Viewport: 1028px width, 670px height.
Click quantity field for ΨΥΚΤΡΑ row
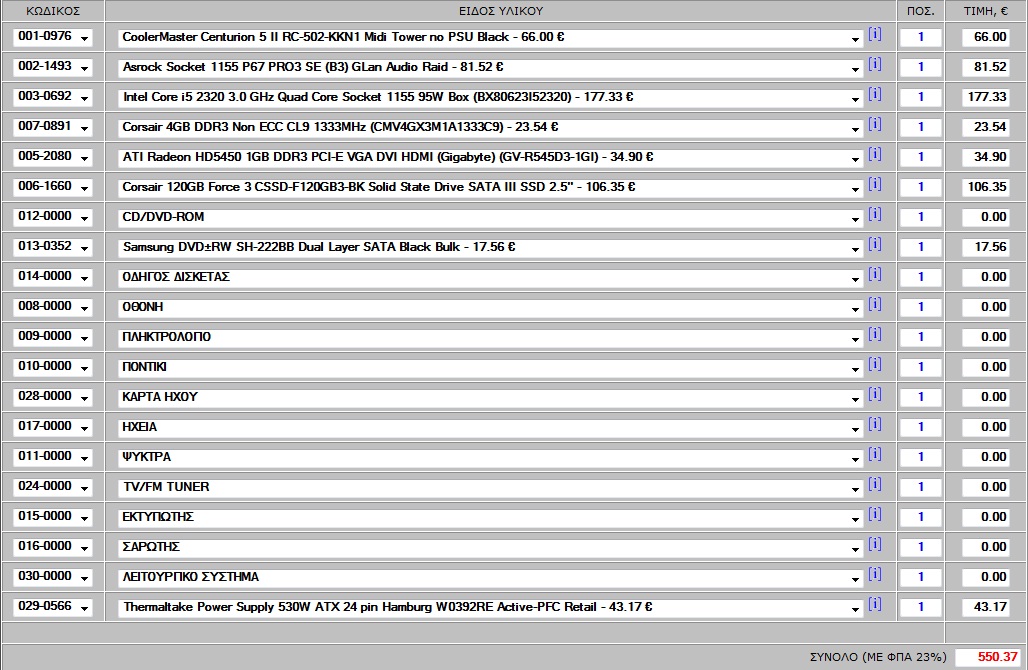920,458
